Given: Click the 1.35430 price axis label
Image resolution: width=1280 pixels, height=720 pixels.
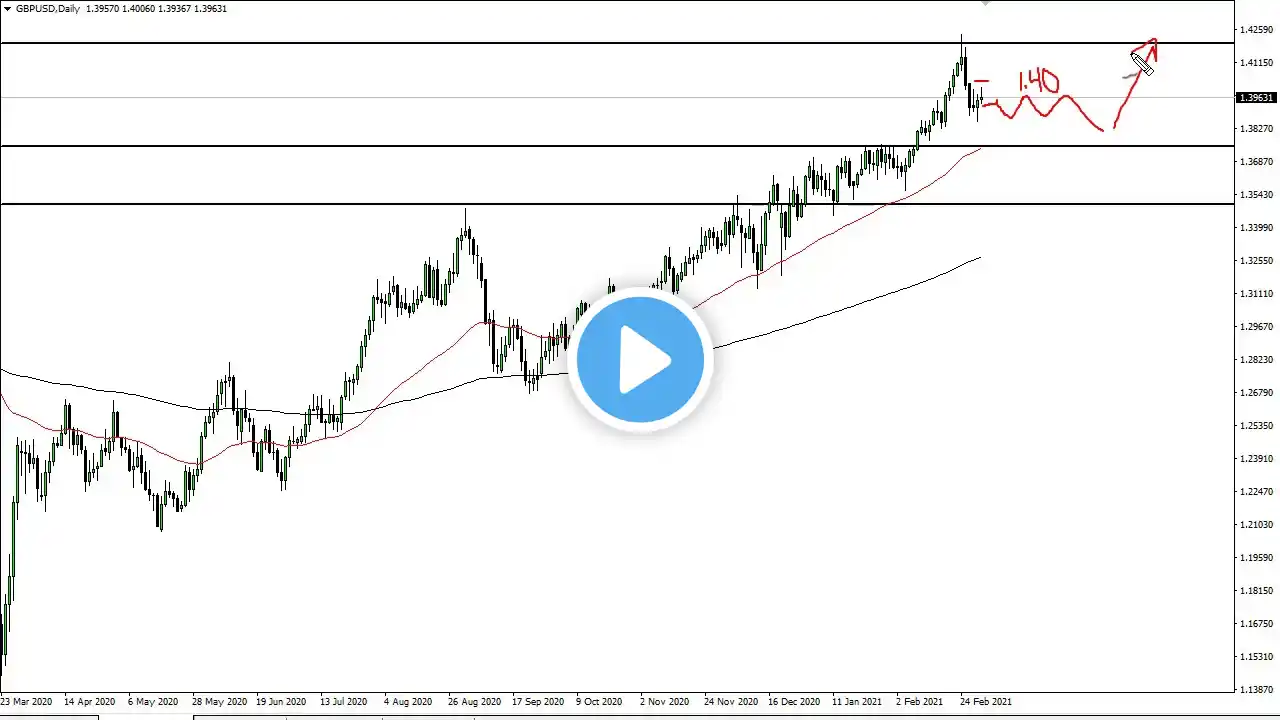Looking at the screenshot, I should (1257, 195).
